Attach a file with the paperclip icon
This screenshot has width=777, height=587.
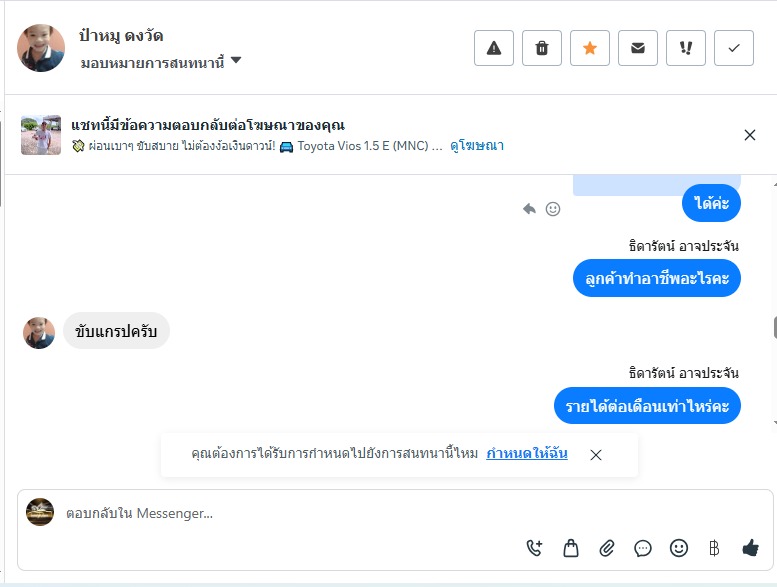tap(606, 548)
